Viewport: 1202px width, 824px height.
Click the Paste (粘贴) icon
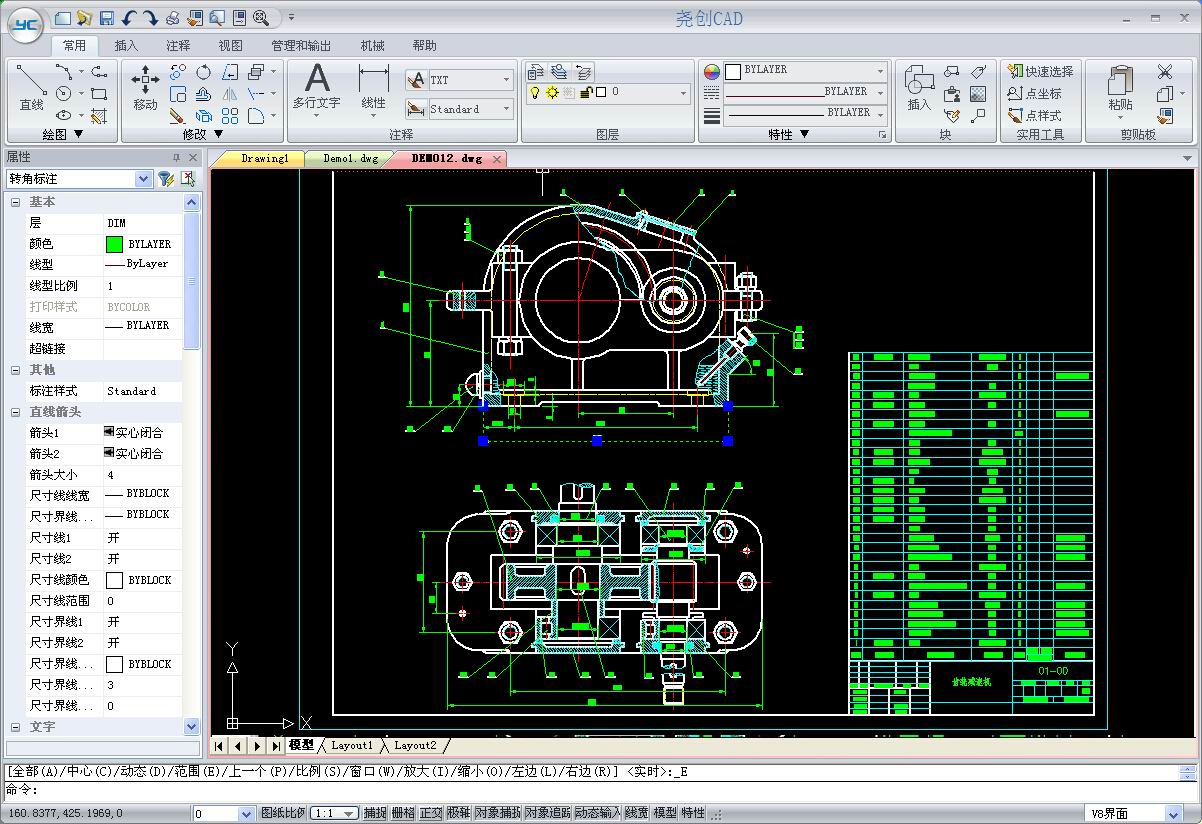point(1120,88)
